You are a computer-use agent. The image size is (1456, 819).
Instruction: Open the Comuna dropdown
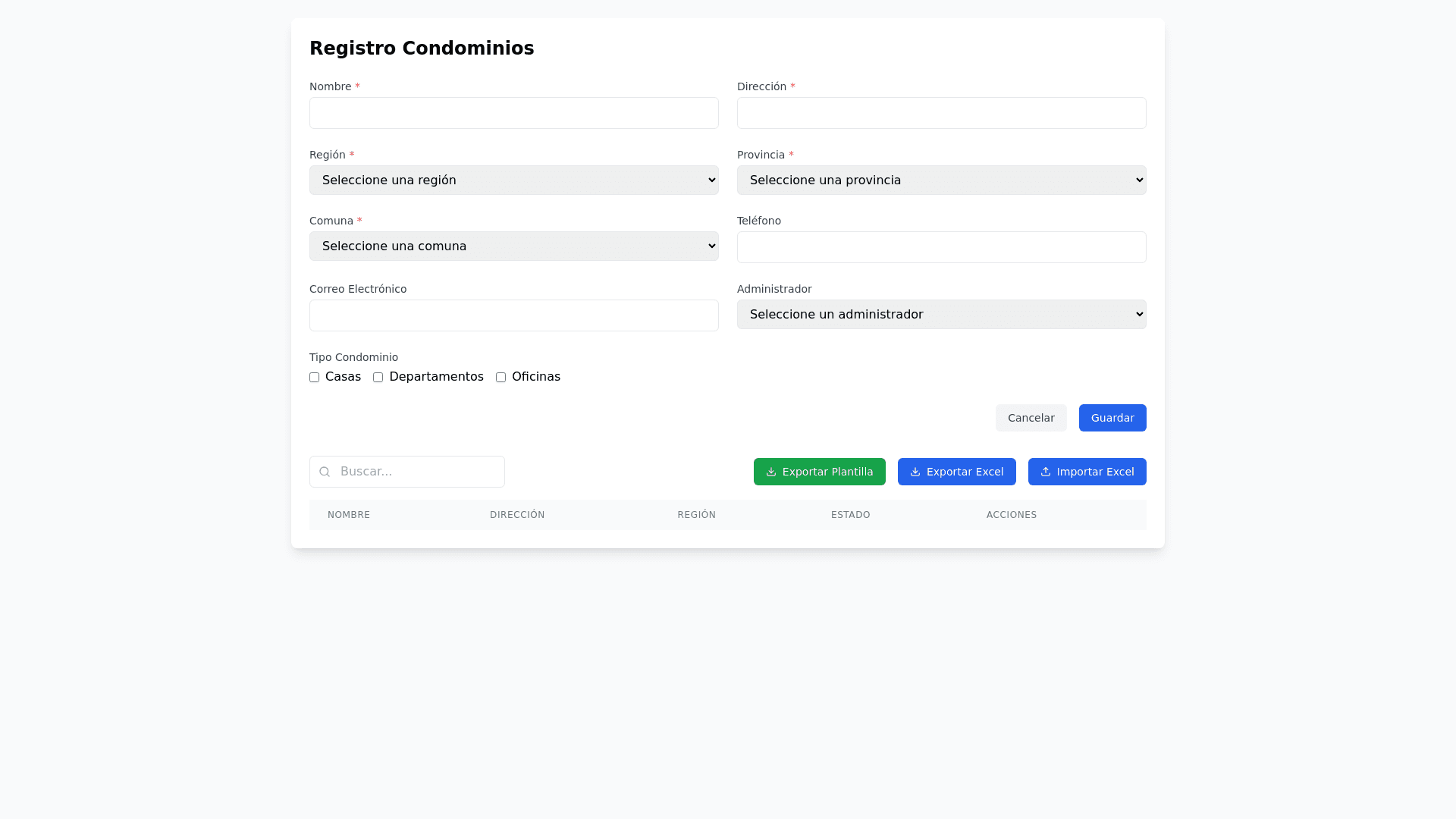click(x=513, y=246)
